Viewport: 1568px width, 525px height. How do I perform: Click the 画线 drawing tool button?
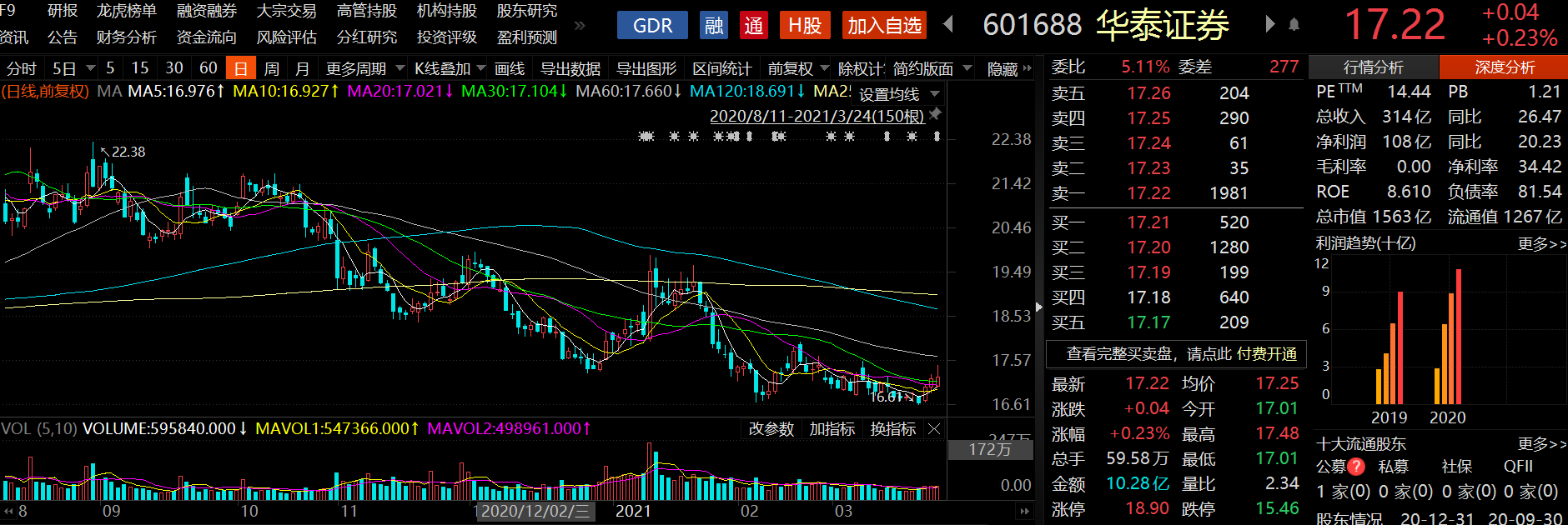tap(510, 68)
